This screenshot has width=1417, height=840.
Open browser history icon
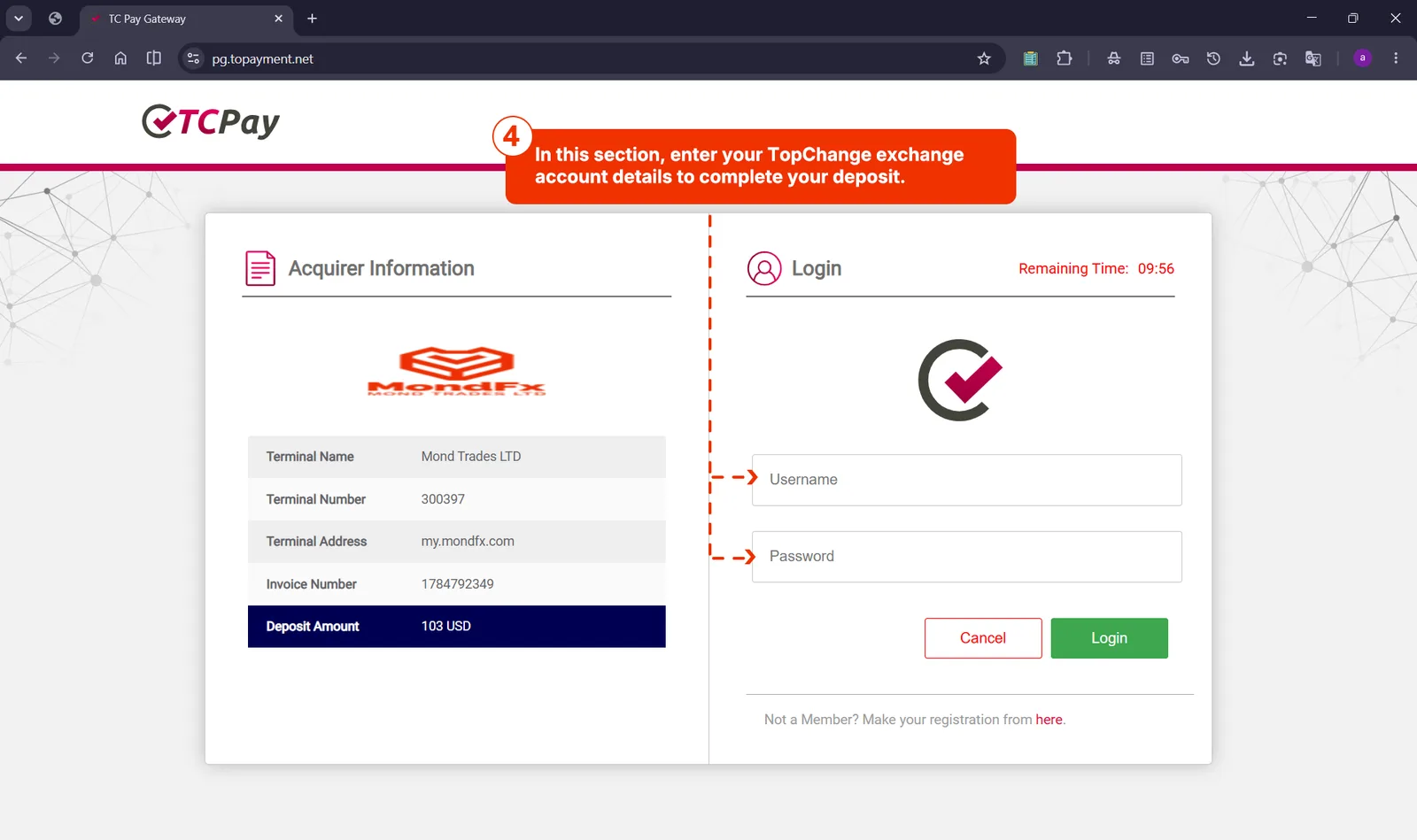(x=1213, y=58)
